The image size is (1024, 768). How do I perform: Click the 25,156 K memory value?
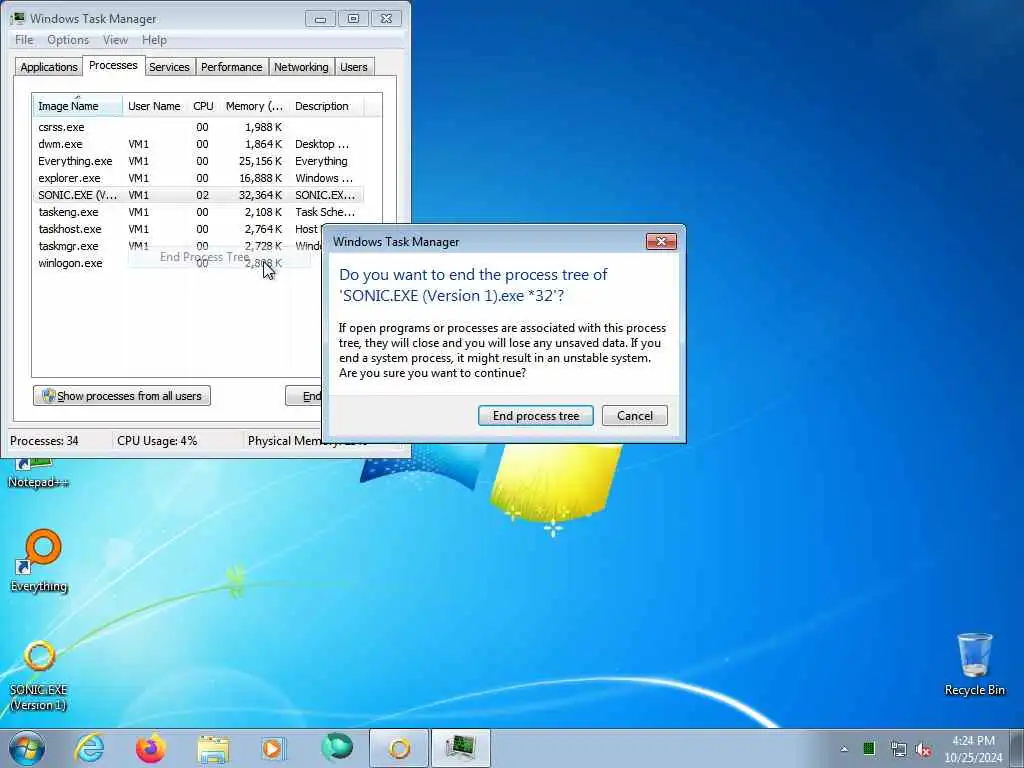tap(261, 161)
